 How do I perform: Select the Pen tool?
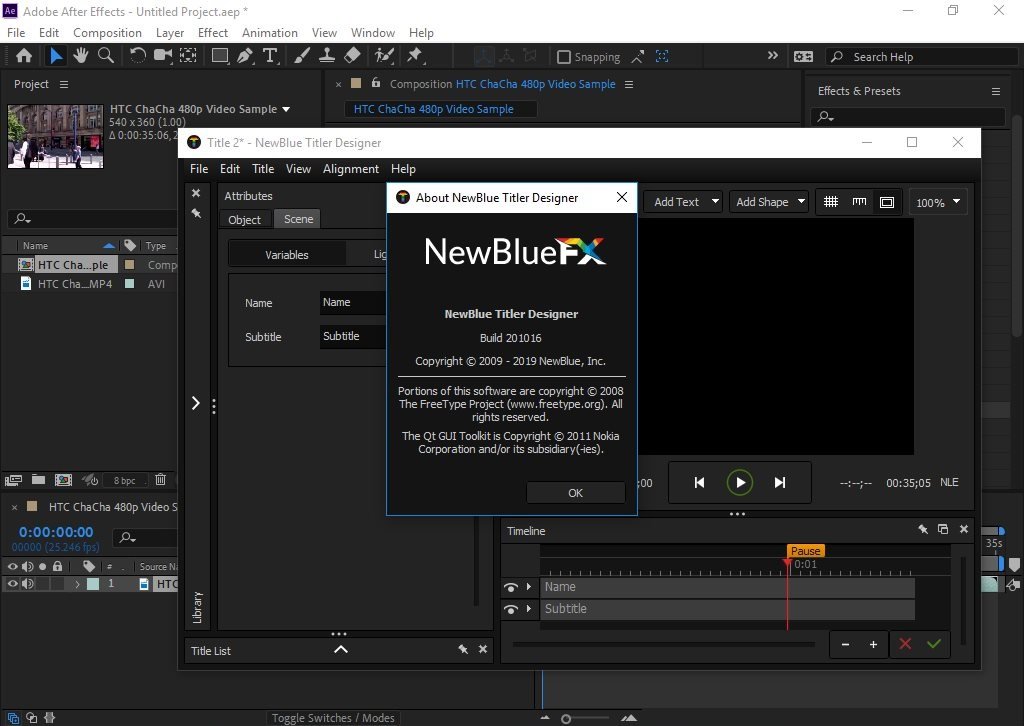coord(245,56)
